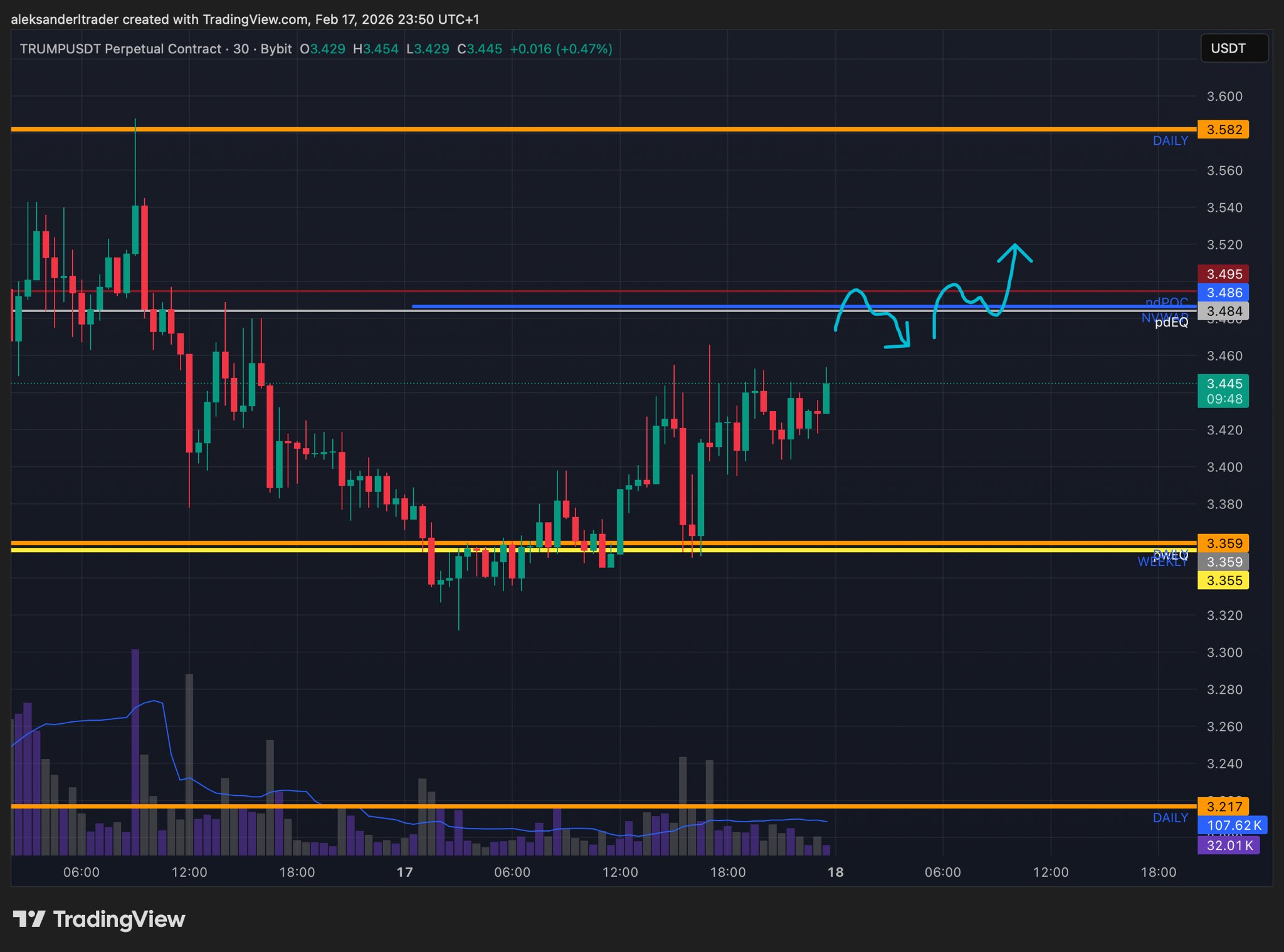Click the TradingView logo icon
1284x952 pixels.
pyautogui.click(x=29, y=919)
